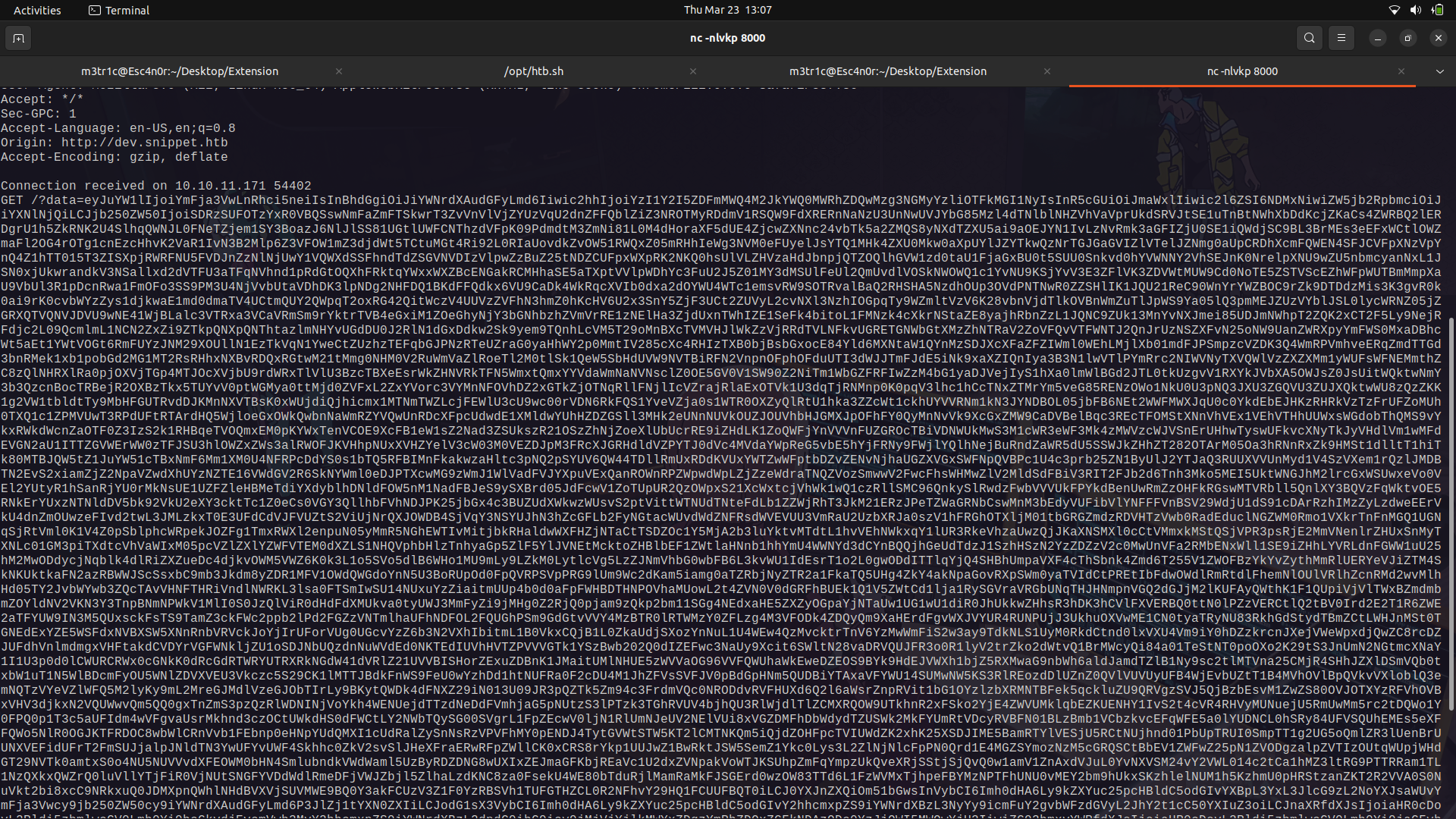Expand the clock to show the calendar
The image size is (1456, 819).
tap(727, 10)
